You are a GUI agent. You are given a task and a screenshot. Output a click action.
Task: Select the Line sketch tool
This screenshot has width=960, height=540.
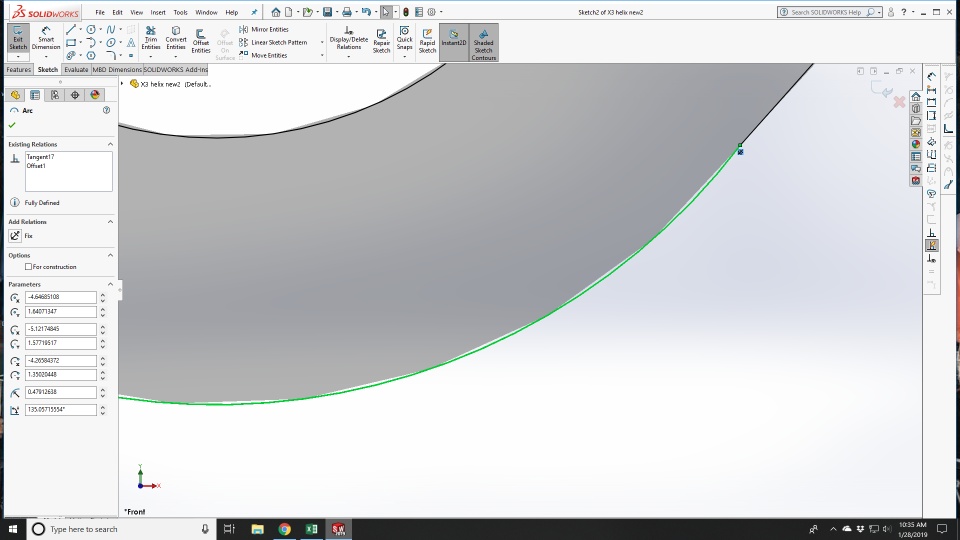[71, 29]
